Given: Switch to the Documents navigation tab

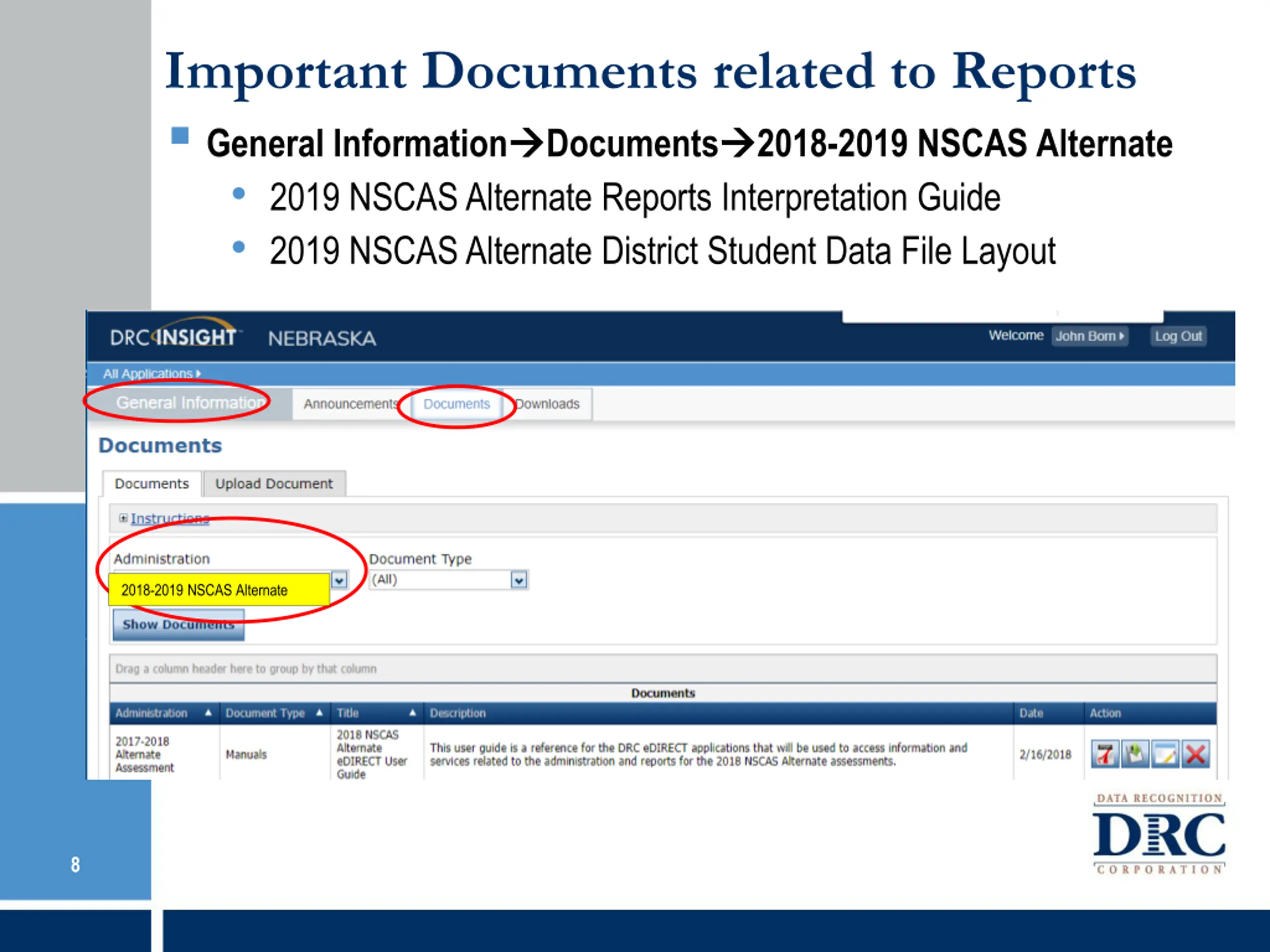Looking at the screenshot, I should coord(457,404).
